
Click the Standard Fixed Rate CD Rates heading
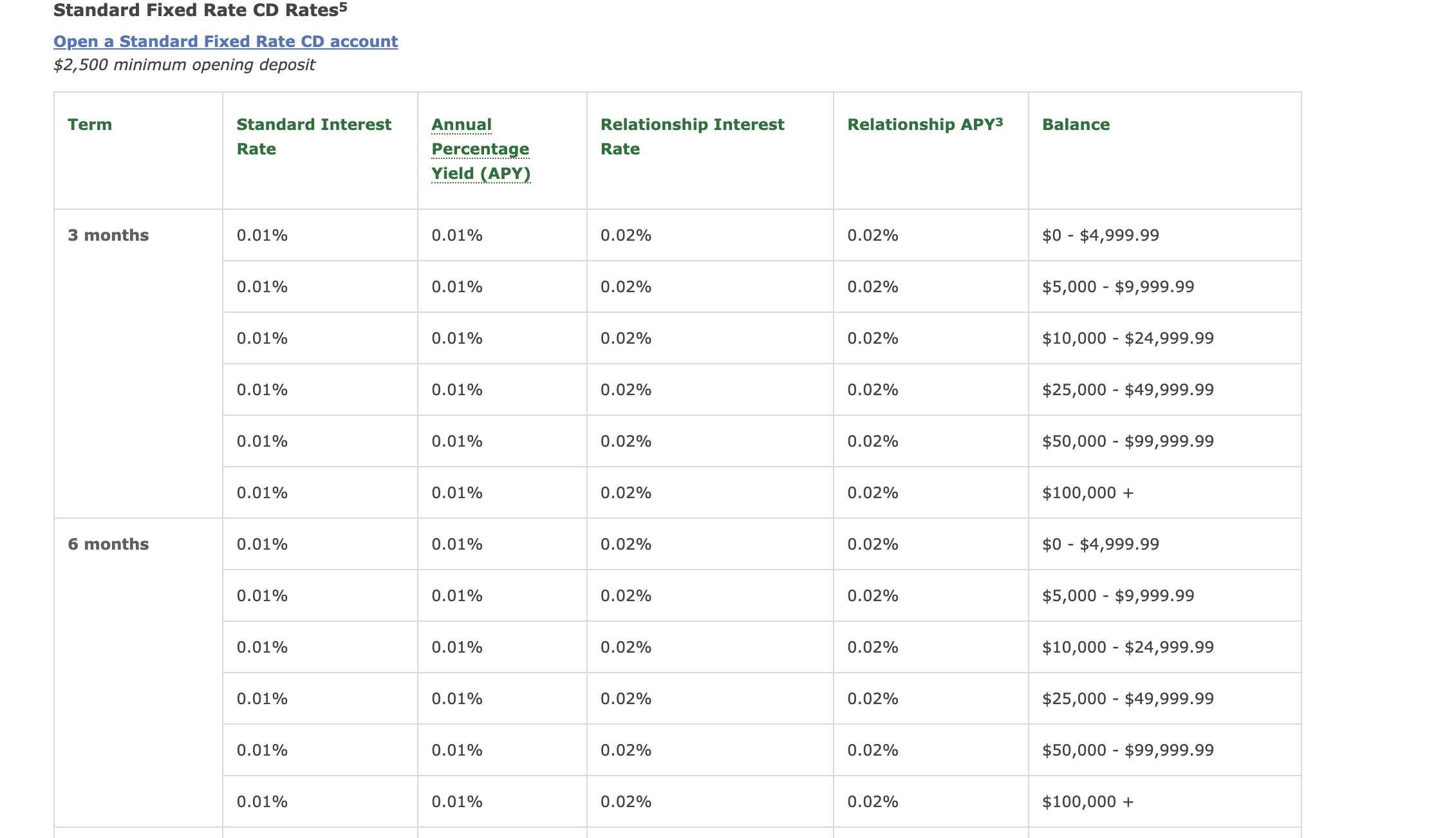200,10
